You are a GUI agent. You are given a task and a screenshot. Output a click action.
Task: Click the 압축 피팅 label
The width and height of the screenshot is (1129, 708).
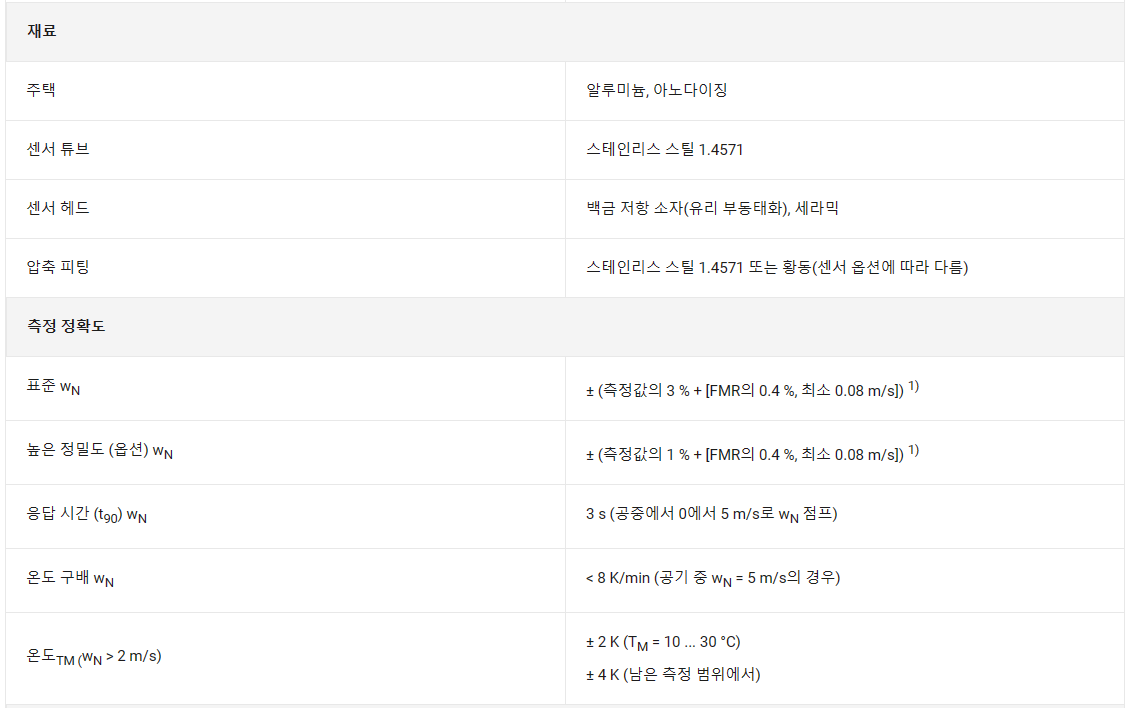click(x=58, y=267)
